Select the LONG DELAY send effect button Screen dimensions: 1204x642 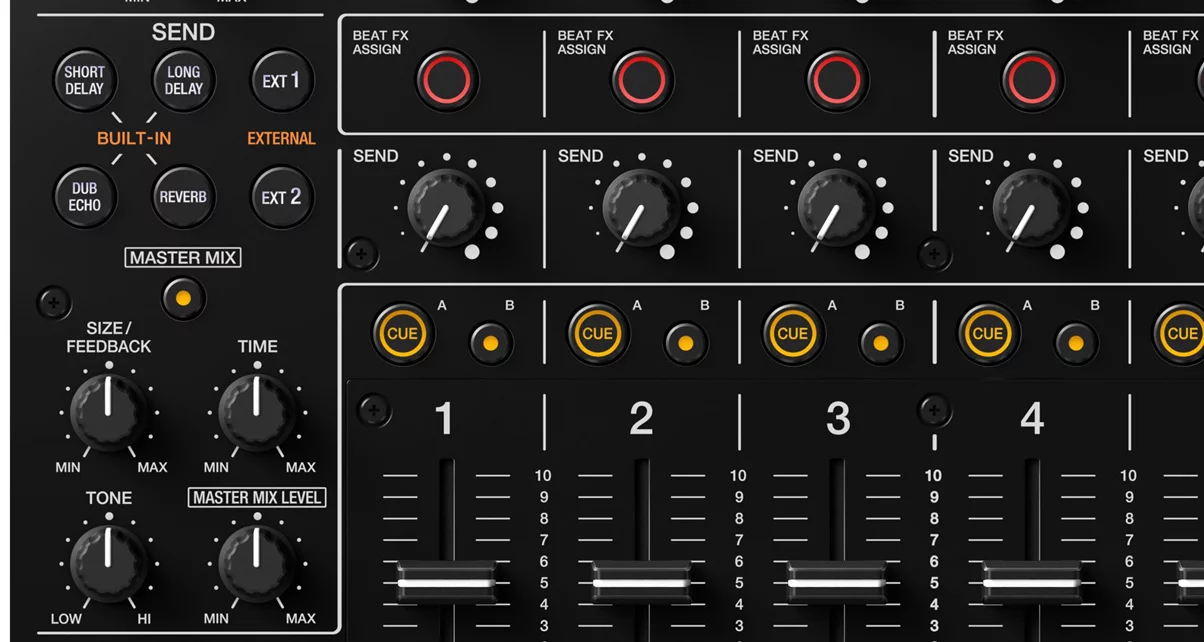pos(184,80)
